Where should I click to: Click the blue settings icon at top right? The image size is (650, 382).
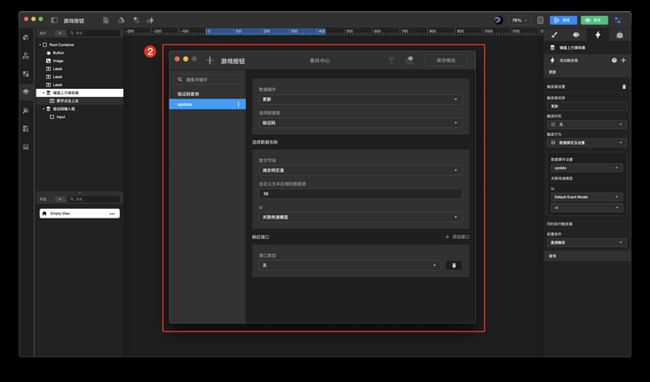(x=618, y=20)
